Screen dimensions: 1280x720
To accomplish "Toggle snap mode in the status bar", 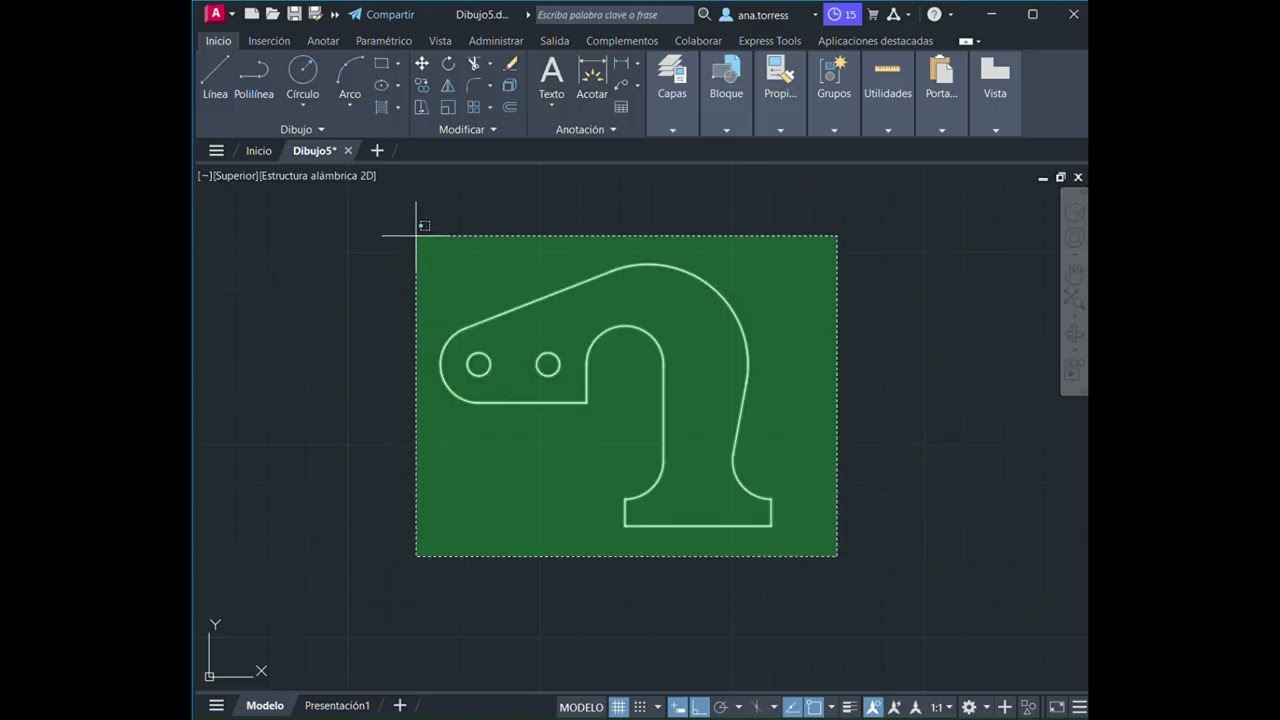I will point(640,707).
